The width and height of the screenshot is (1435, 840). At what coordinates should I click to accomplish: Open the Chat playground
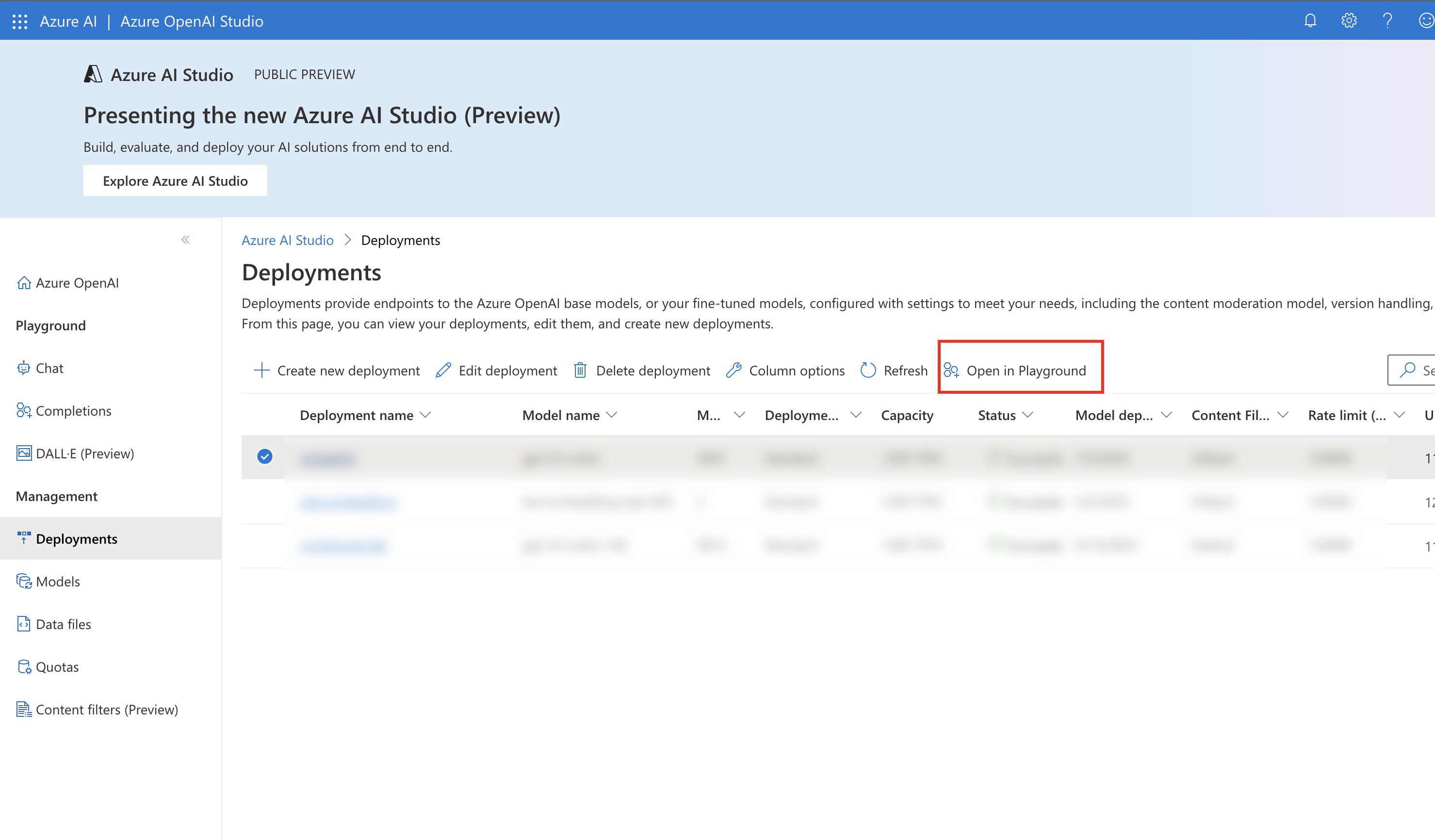pos(49,368)
